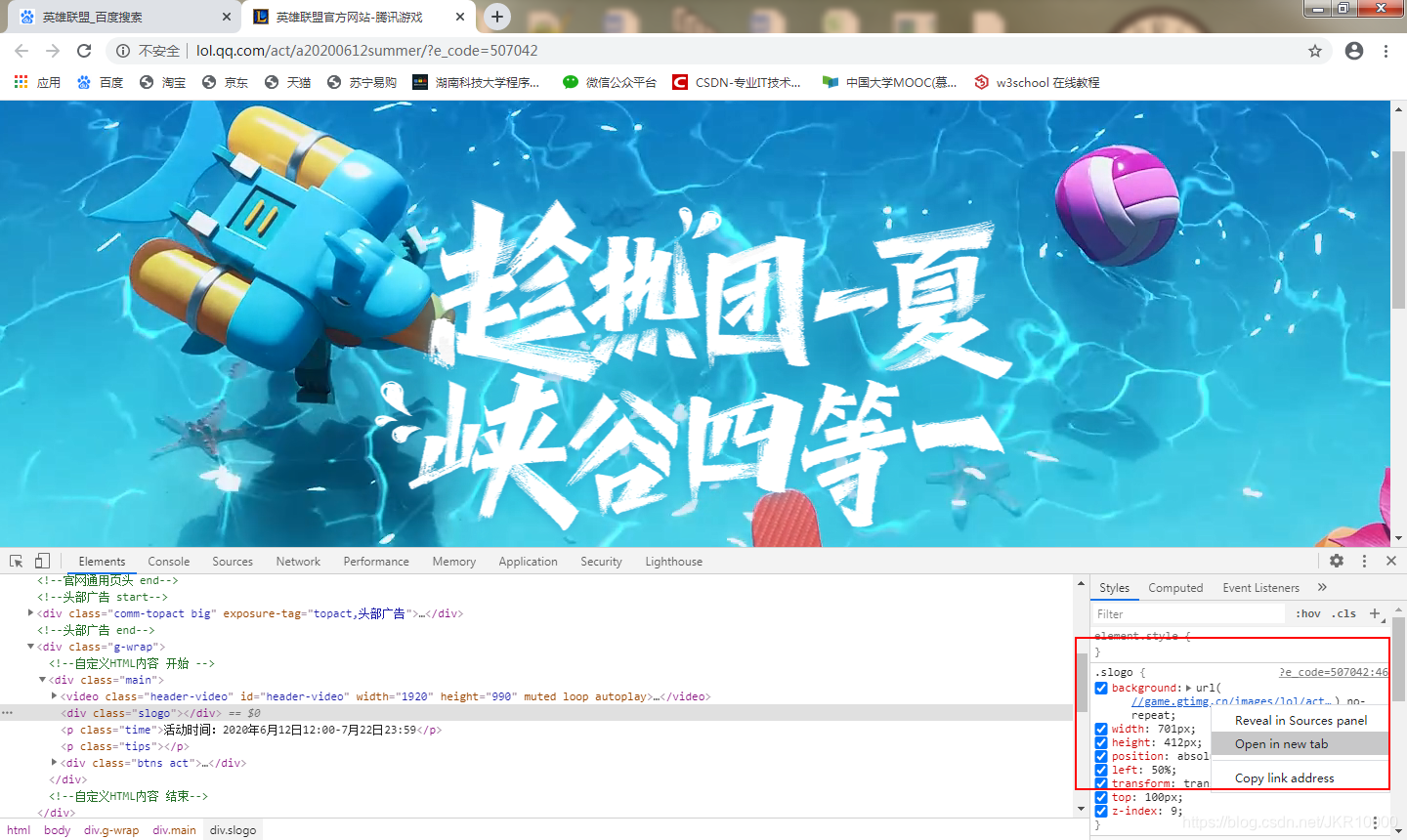This screenshot has height=840, width=1407.
Task: Open the Chrome profile avatar
Action: coord(1354,51)
